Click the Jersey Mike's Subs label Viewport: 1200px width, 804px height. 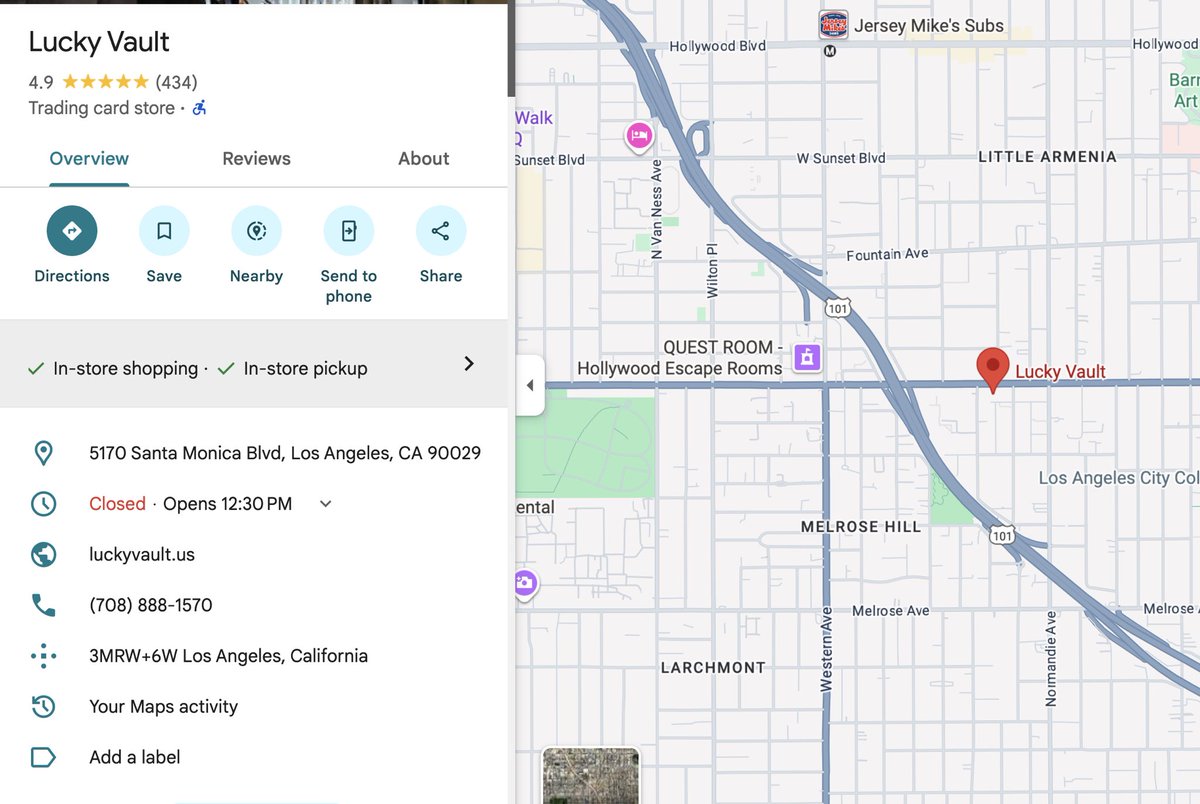pyautogui.click(x=929, y=26)
